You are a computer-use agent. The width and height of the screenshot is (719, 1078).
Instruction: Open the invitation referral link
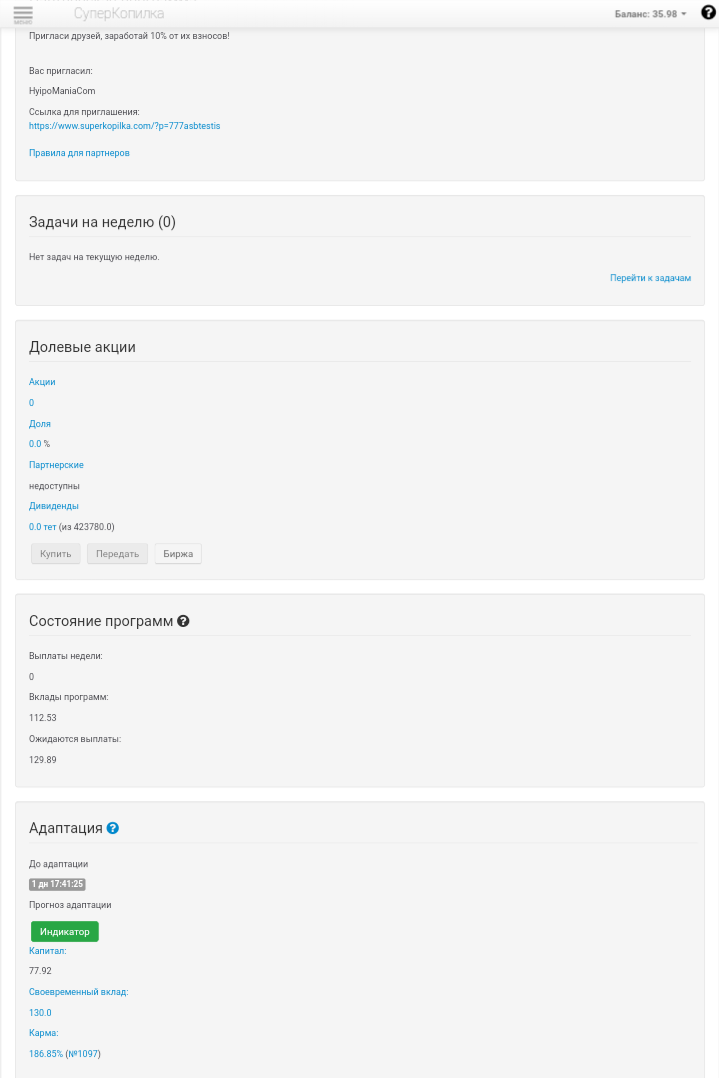coord(124,126)
